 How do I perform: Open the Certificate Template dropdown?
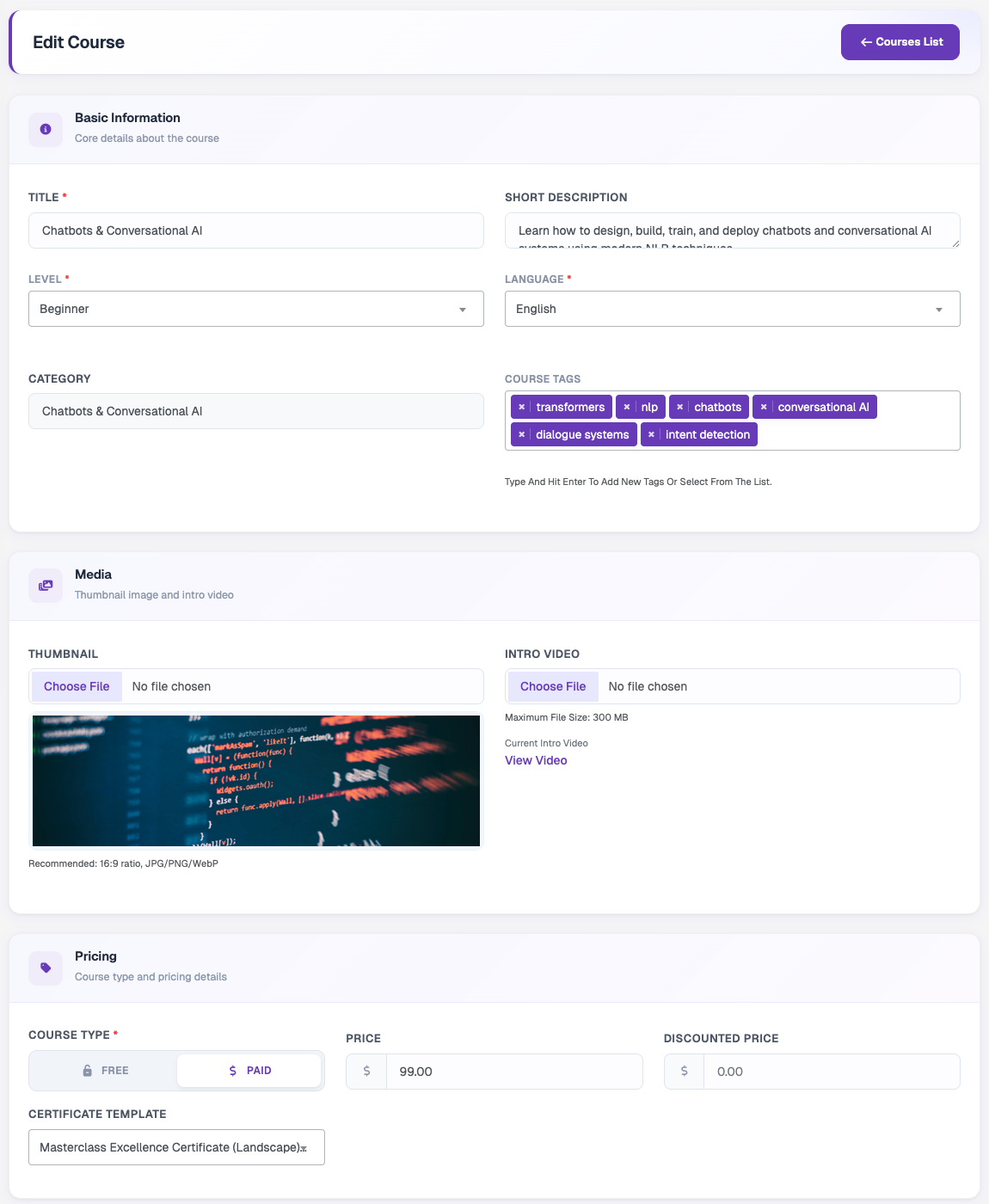coord(176,1147)
